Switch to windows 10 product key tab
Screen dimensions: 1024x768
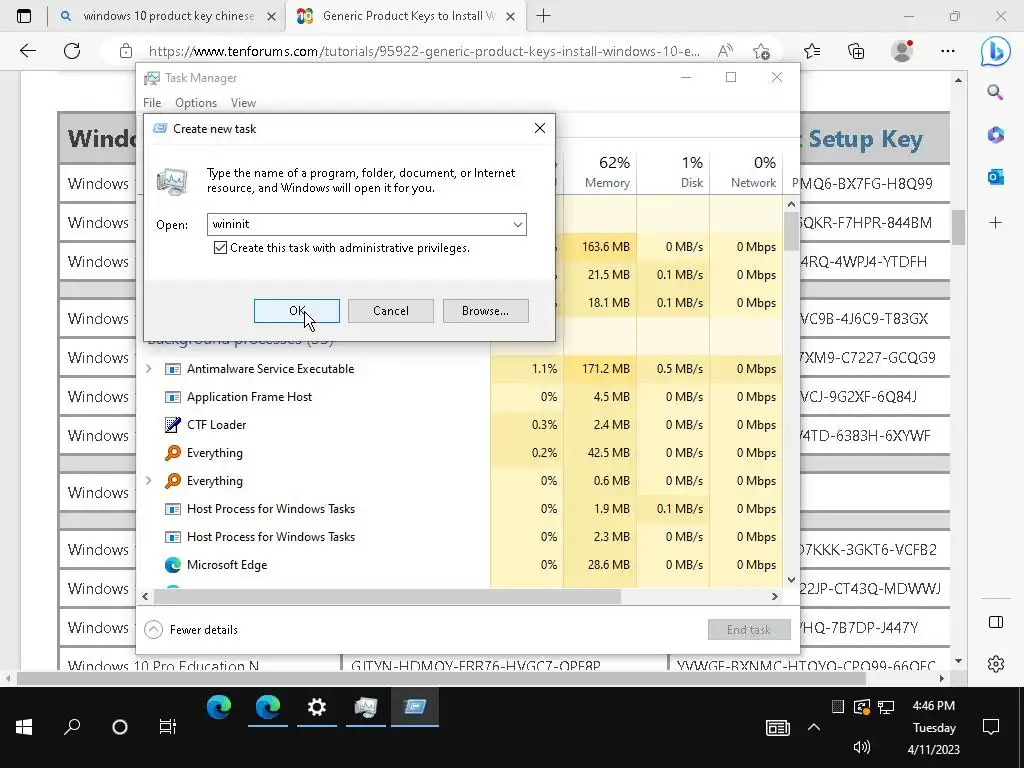(x=168, y=16)
